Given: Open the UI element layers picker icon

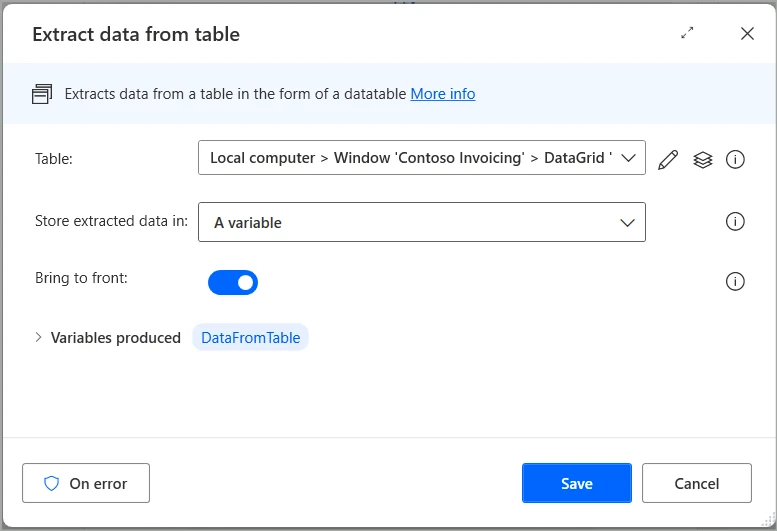Looking at the screenshot, I should click(x=703, y=159).
